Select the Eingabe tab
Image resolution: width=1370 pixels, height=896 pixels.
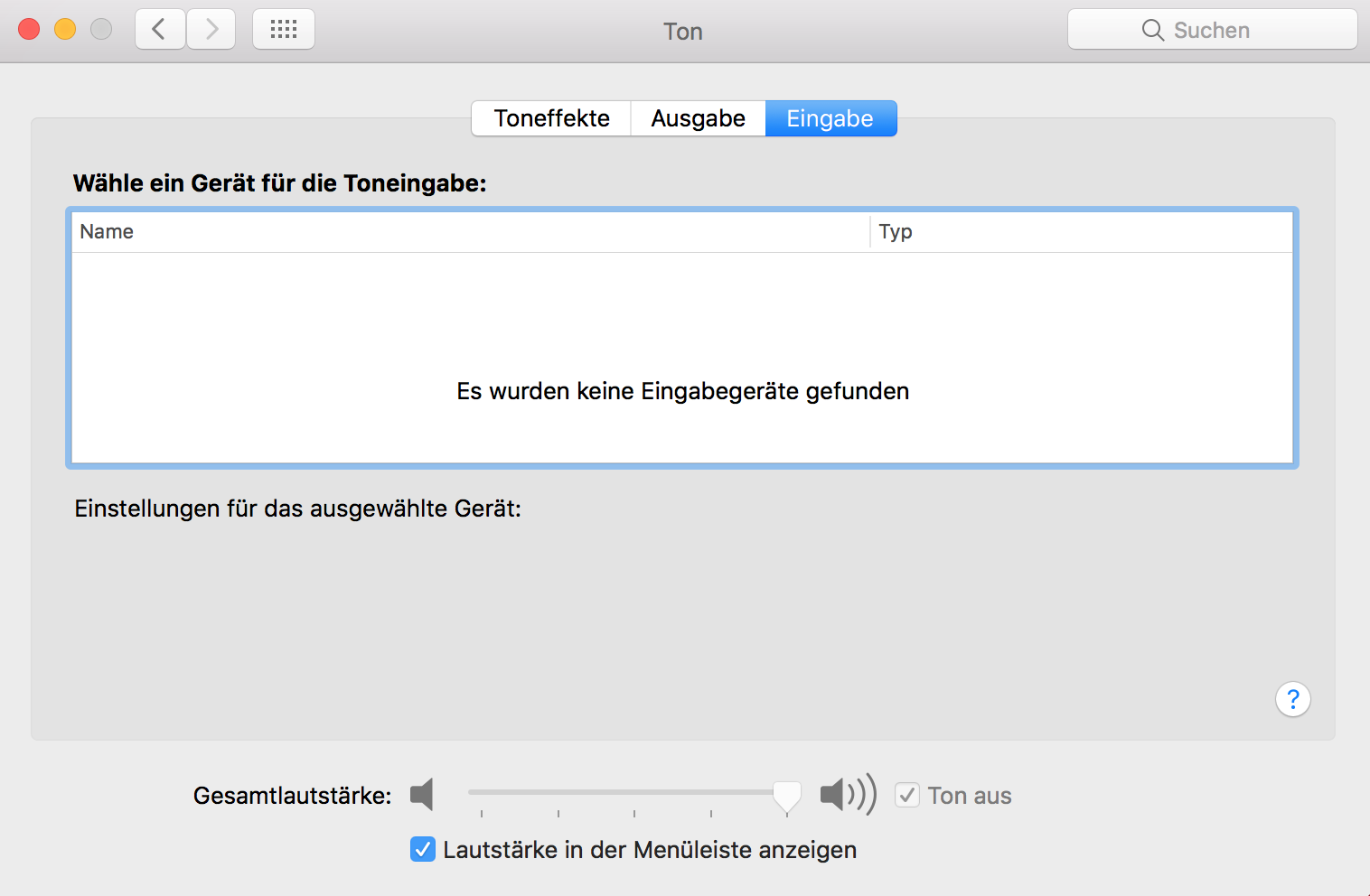click(x=830, y=118)
